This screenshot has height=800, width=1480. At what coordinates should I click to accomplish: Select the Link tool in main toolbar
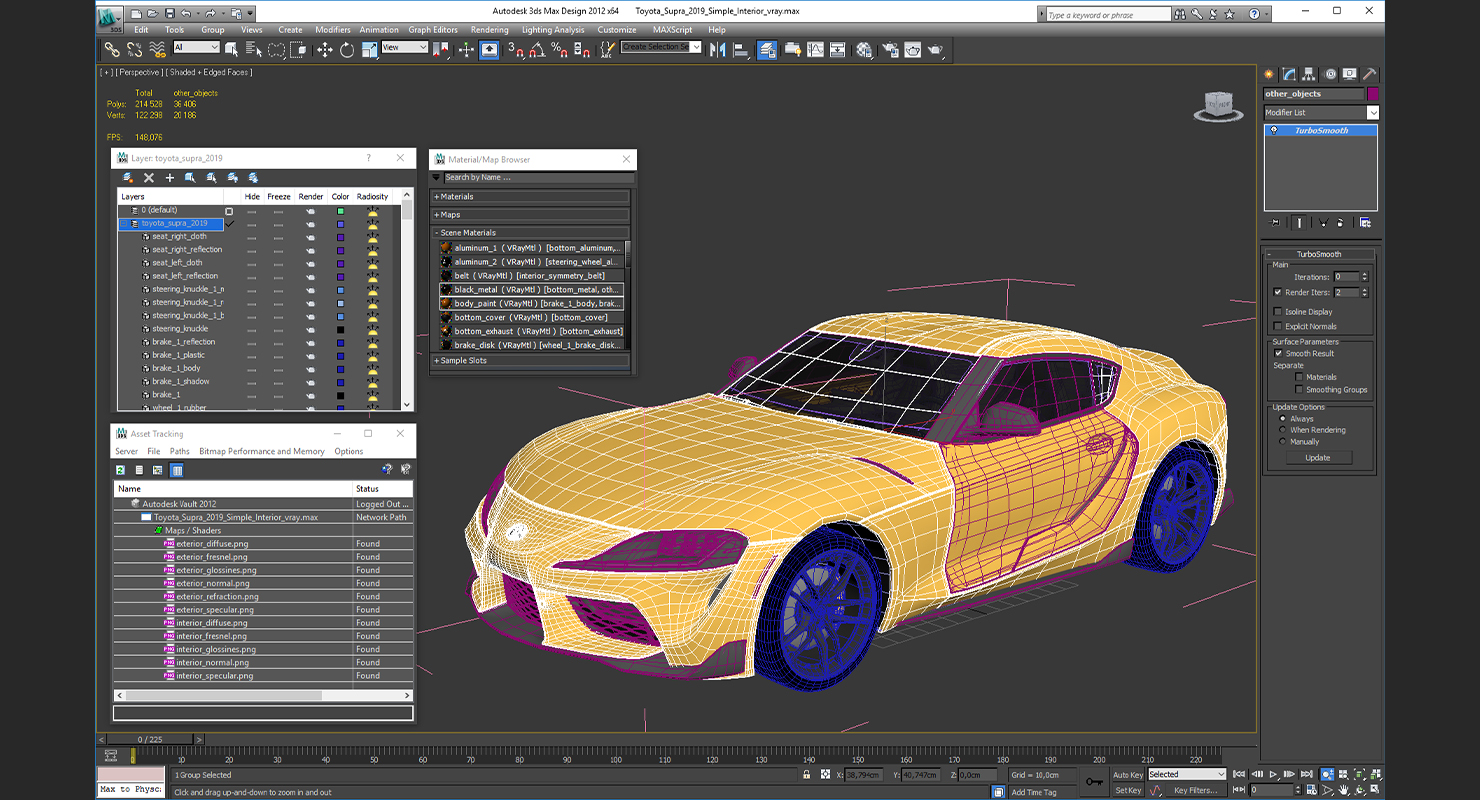click(x=111, y=49)
